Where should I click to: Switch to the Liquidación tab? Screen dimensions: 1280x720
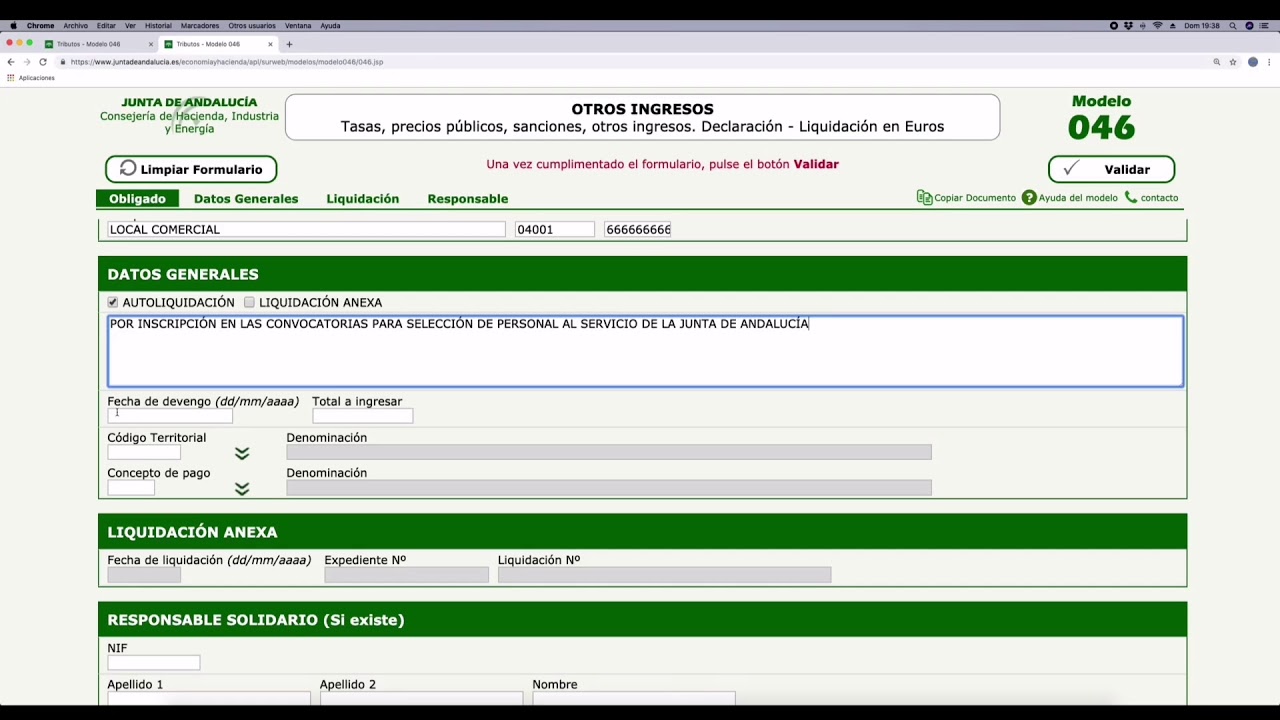(x=362, y=198)
